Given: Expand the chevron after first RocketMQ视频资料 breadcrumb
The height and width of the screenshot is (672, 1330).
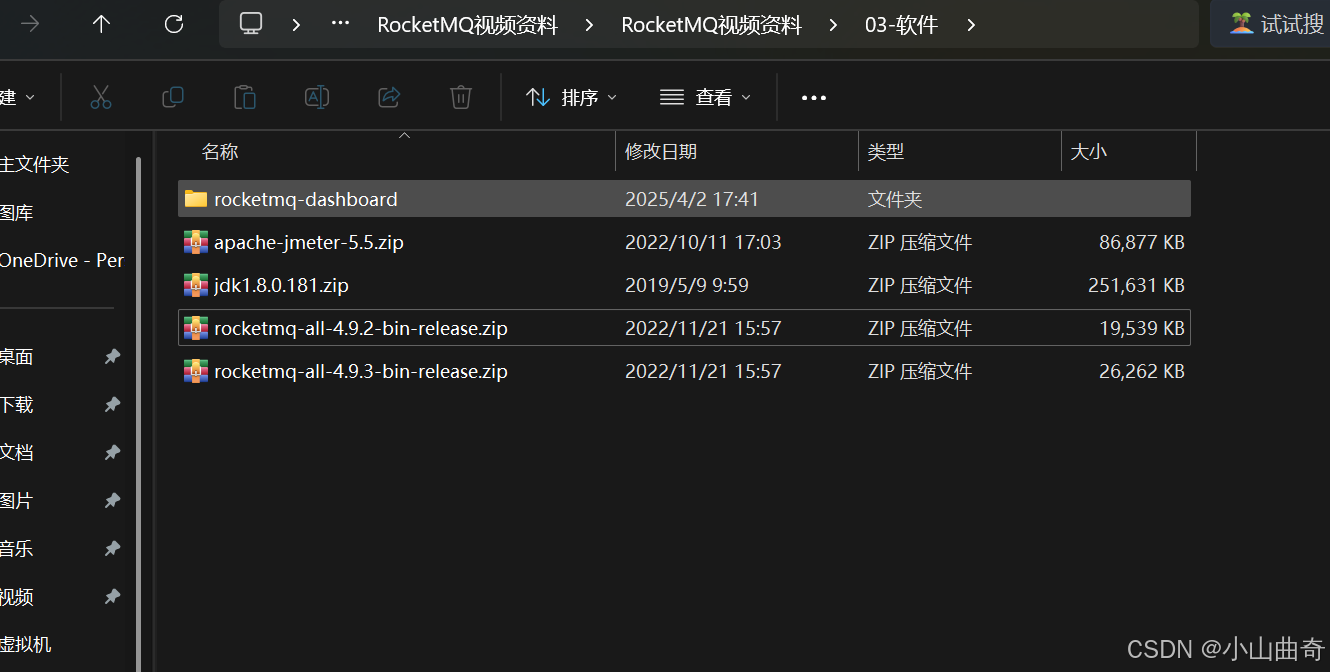Looking at the screenshot, I should [589, 25].
